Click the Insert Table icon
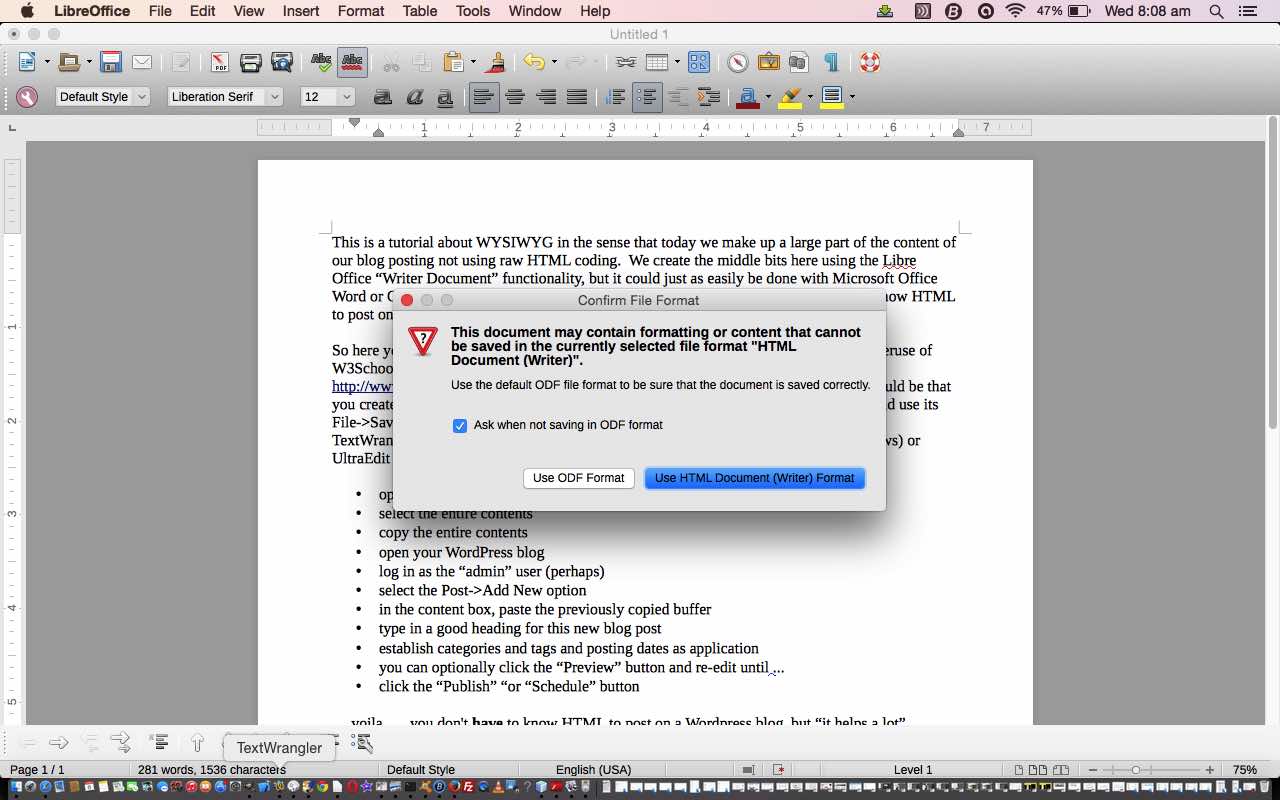The image size is (1280, 800). click(x=657, y=62)
